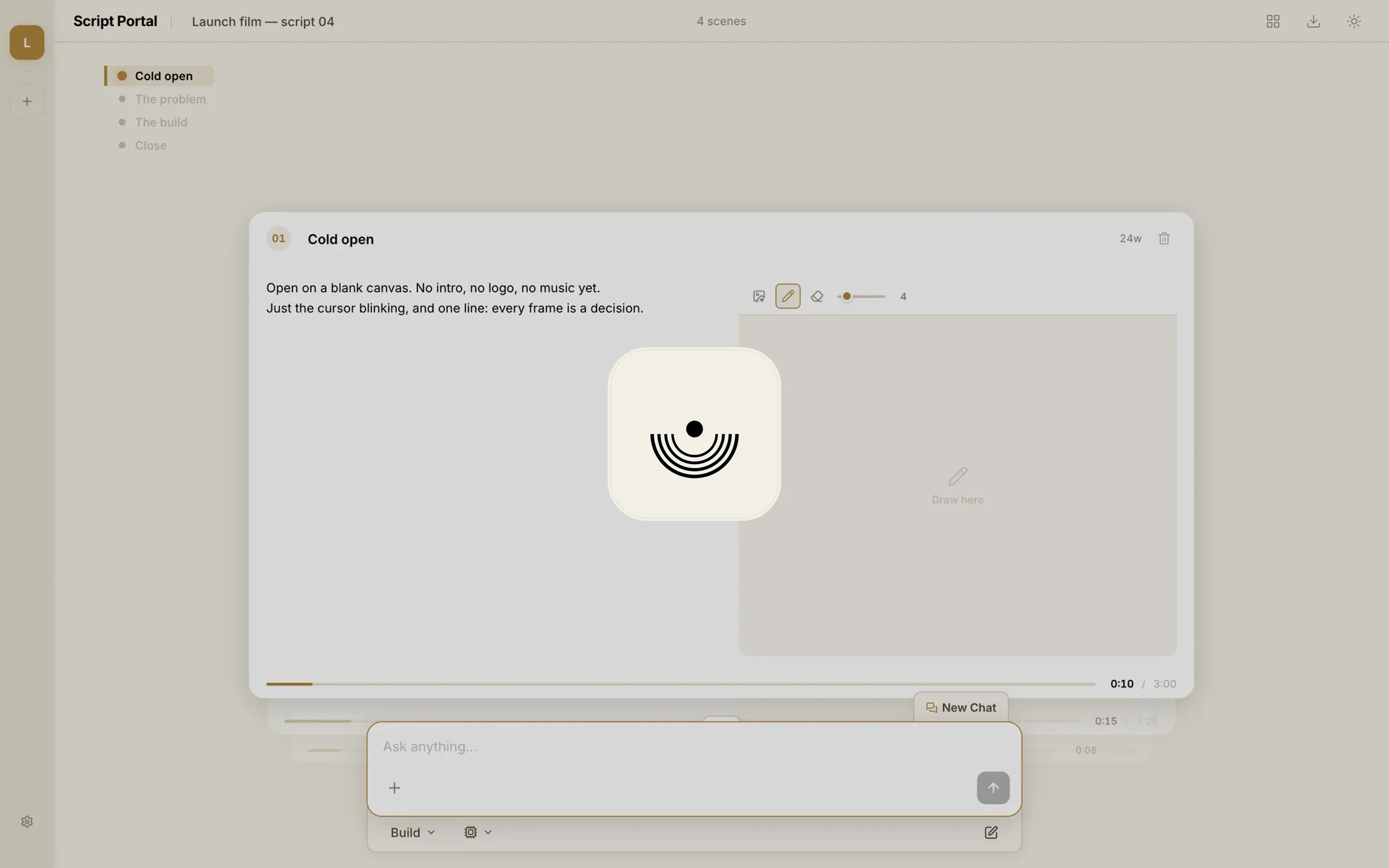This screenshot has width=1389, height=868.
Task: Click the 0:10 elapsed time label
Action: (x=1122, y=683)
